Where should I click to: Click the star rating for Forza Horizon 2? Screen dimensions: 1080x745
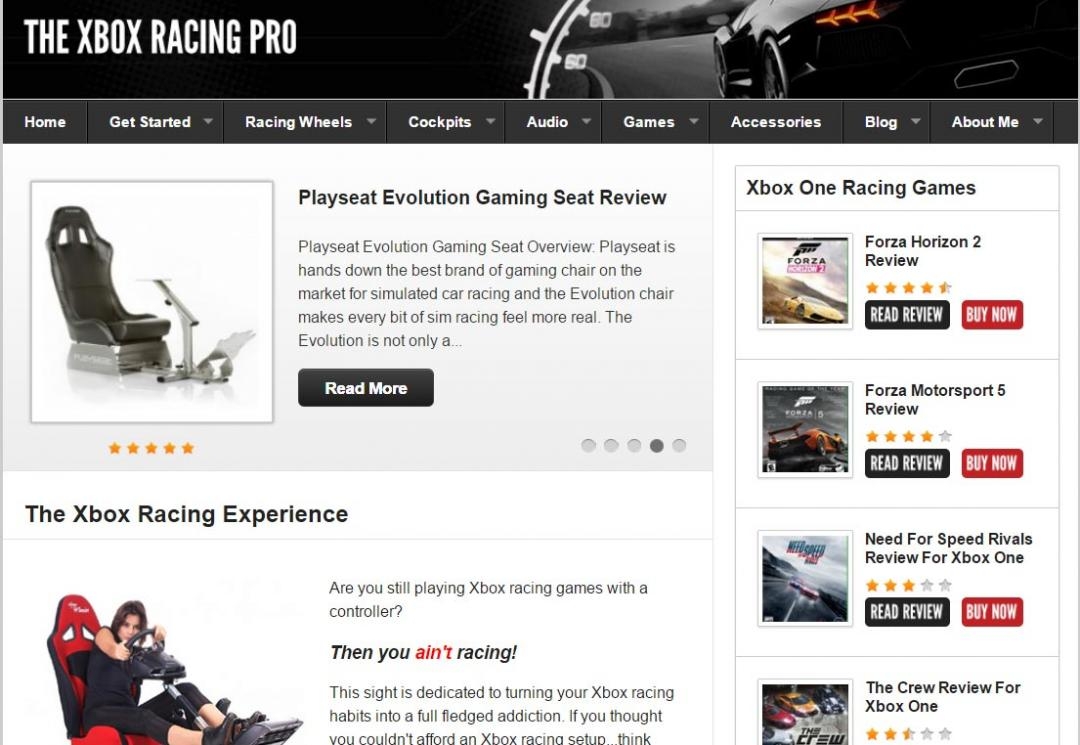(x=908, y=288)
